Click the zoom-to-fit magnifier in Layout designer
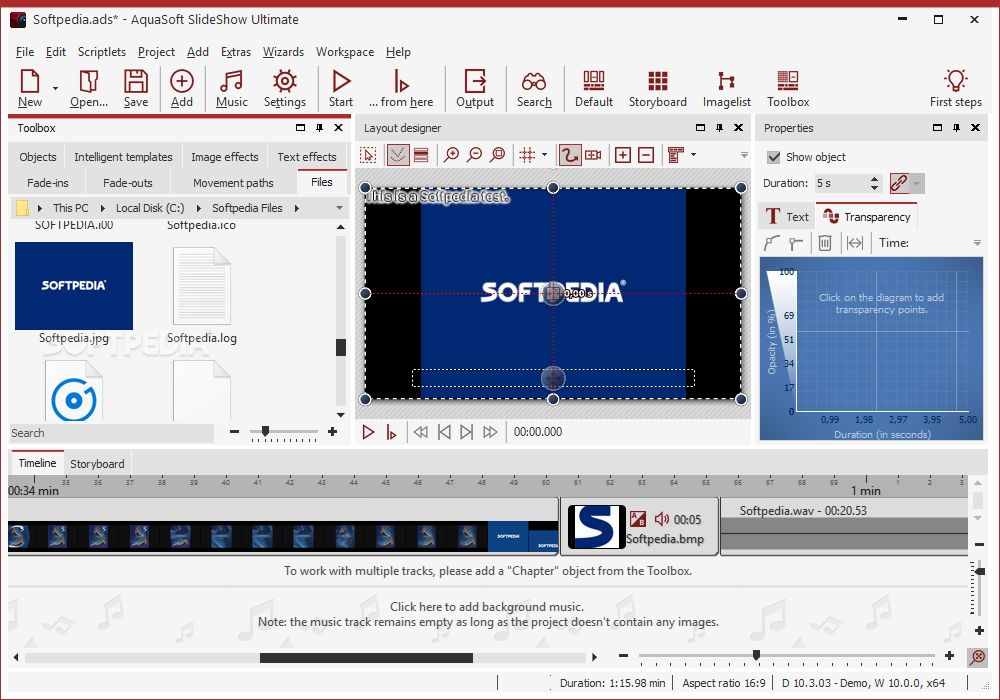The image size is (1000, 700). (497, 154)
